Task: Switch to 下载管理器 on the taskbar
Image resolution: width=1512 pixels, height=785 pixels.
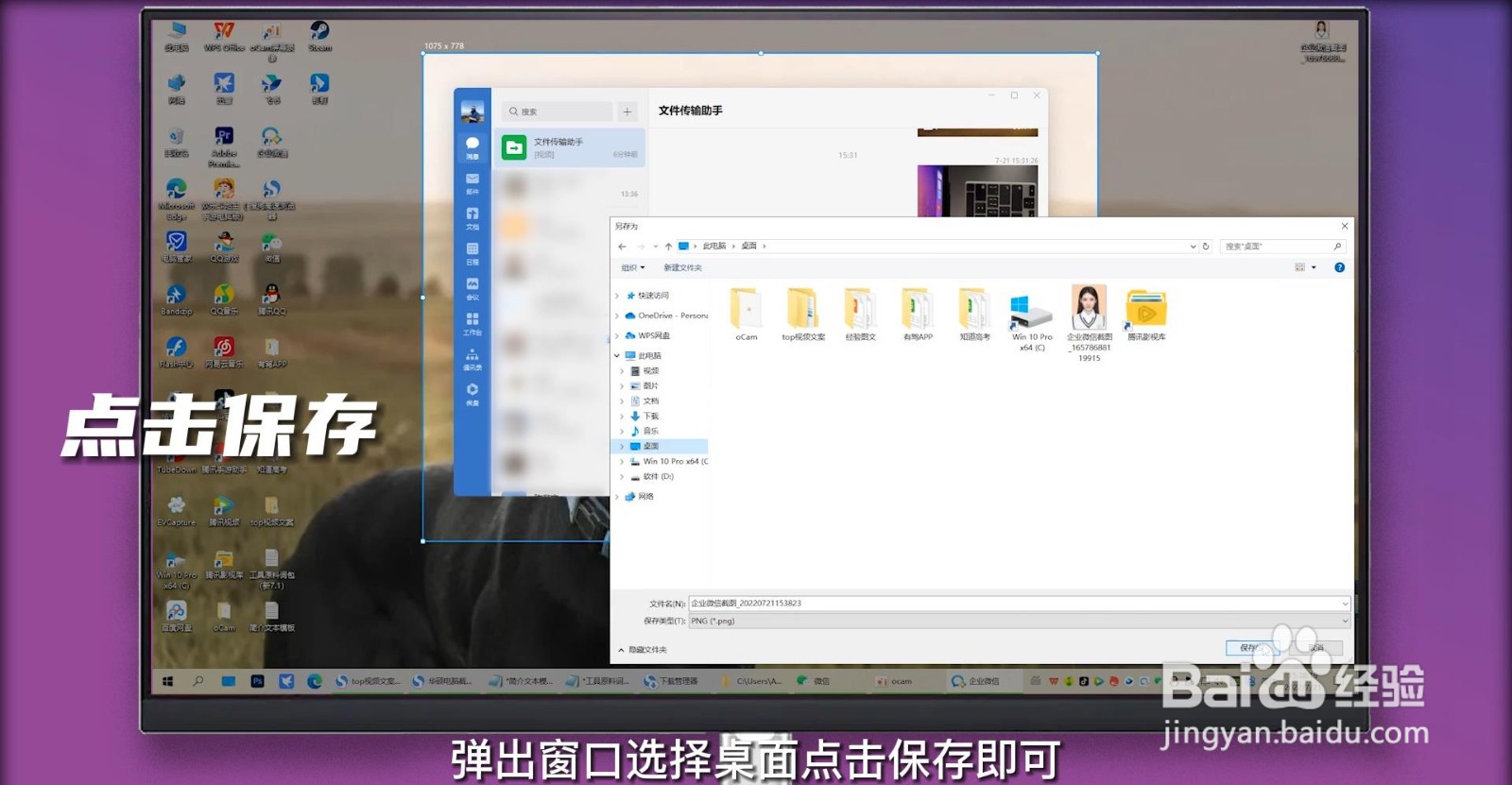Action: click(x=670, y=681)
